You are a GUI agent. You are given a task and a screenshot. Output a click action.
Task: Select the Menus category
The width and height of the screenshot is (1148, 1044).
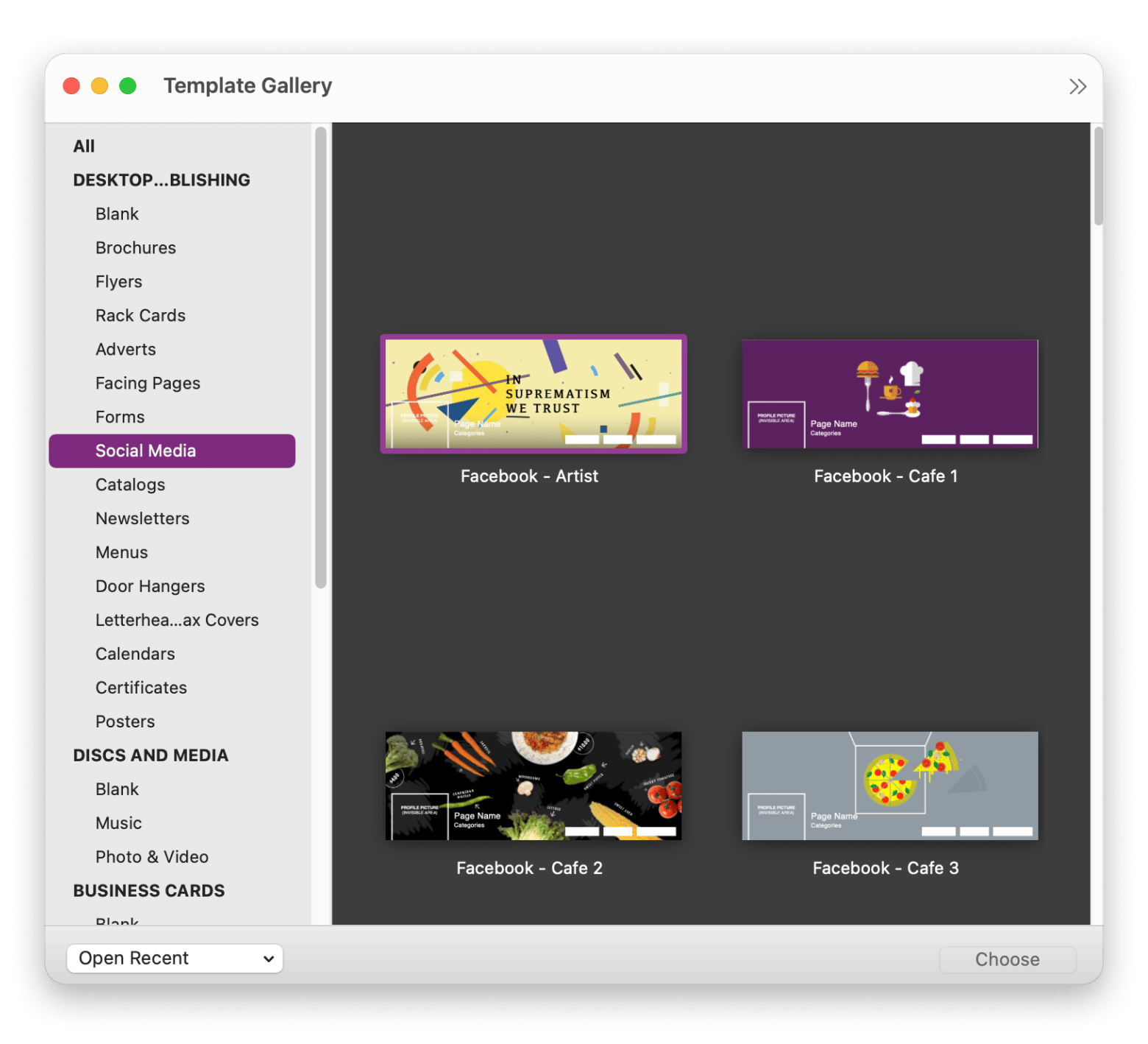click(121, 552)
